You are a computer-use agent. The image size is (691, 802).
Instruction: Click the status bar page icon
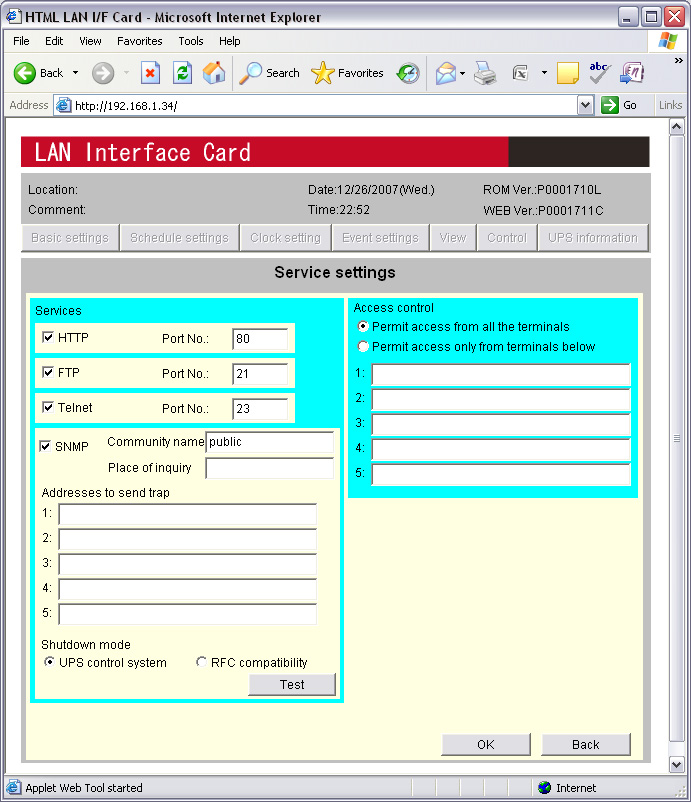click(x=13, y=788)
